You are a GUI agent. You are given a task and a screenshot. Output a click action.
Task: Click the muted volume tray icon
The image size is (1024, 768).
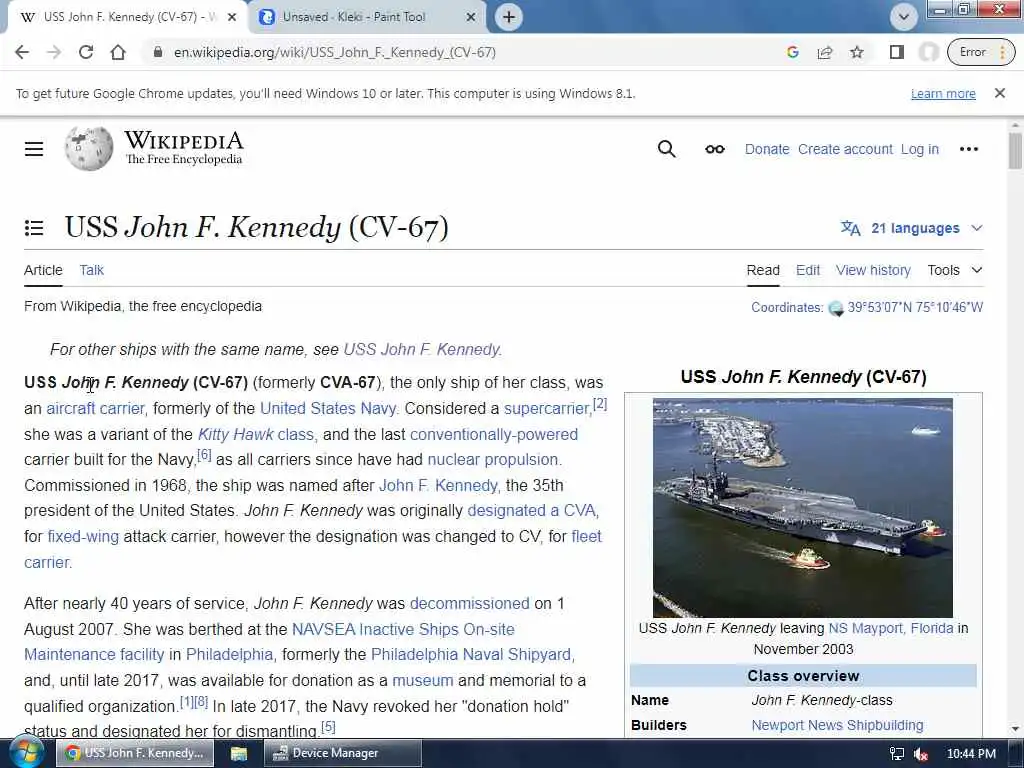pyautogui.click(x=921, y=754)
